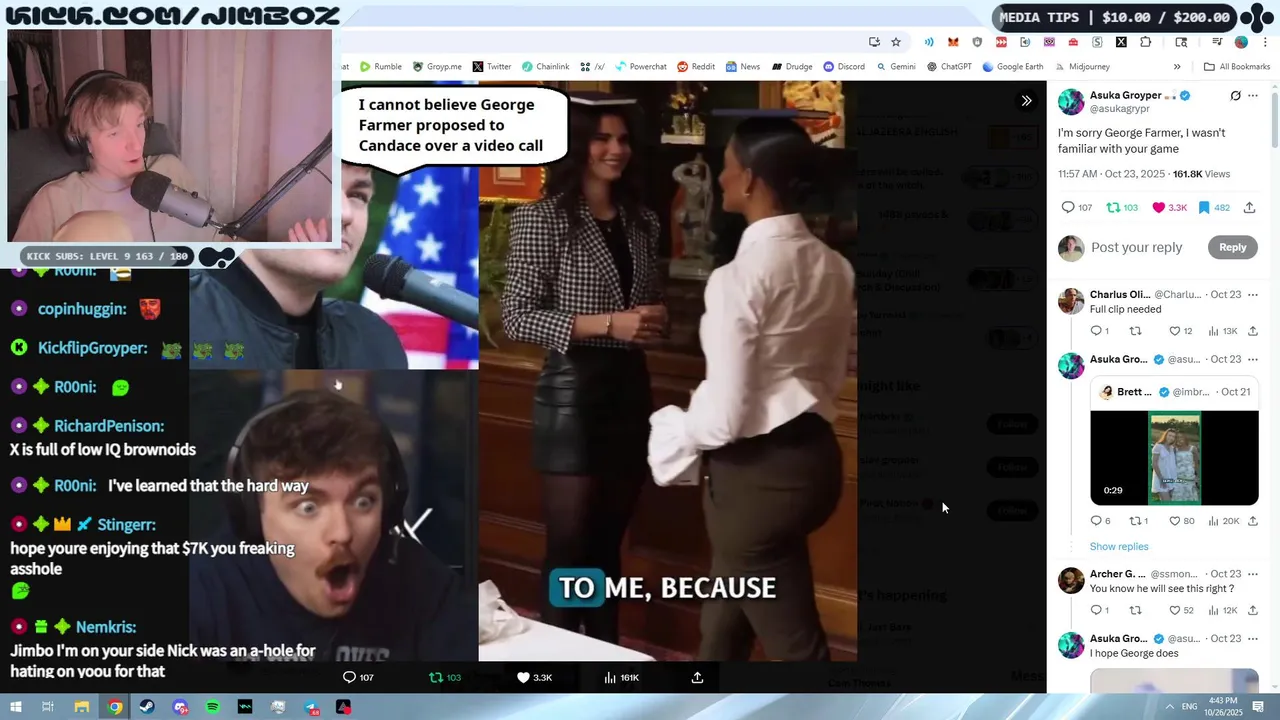
Task: Click Show replies link
Action: point(1119,547)
